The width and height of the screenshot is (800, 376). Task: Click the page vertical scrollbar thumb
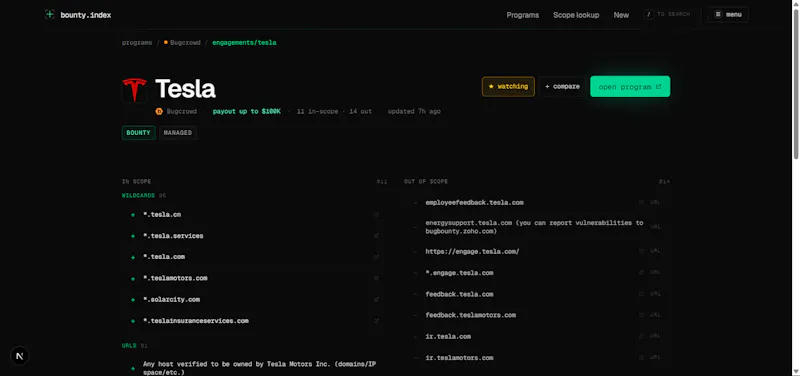[x=795, y=84]
